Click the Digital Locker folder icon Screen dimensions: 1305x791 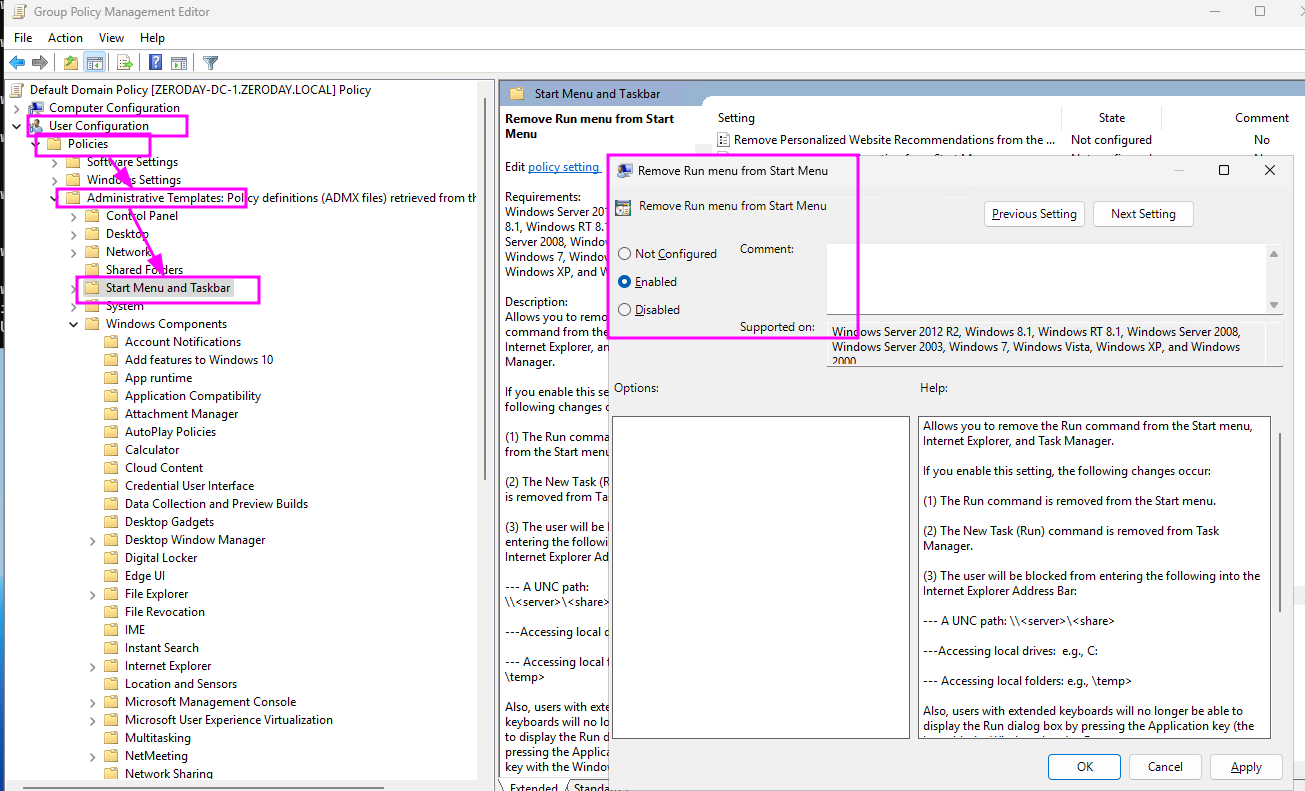[112, 558]
